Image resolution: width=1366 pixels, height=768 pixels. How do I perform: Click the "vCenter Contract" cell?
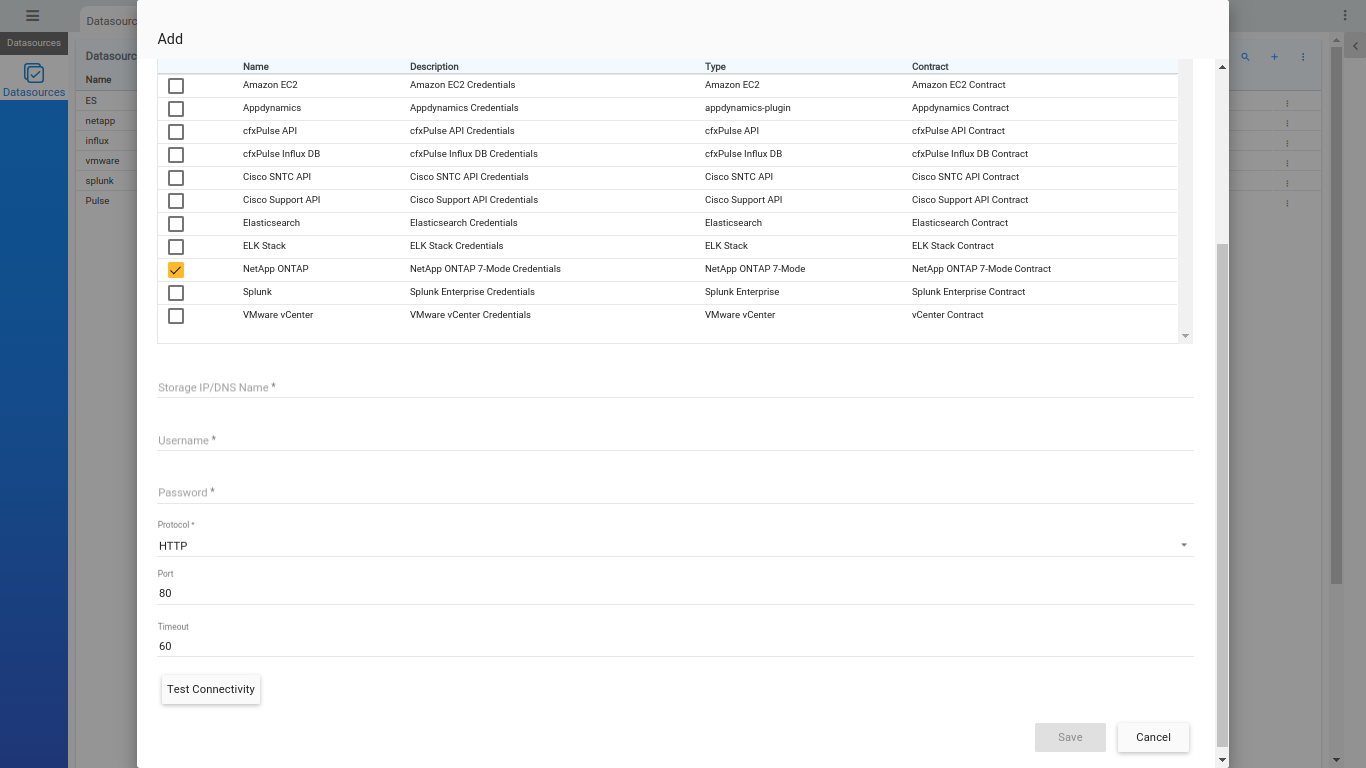tap(948, 315)
